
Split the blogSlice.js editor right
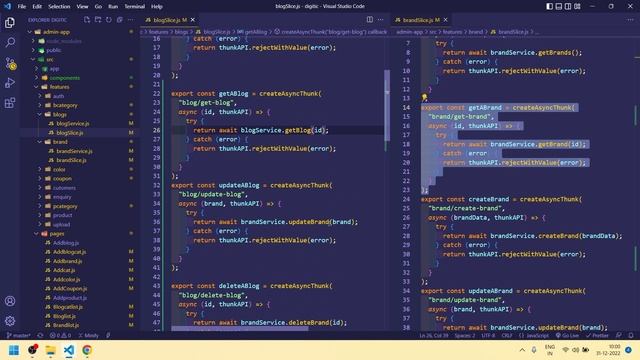pyautogui.click(x=369, y=20)
